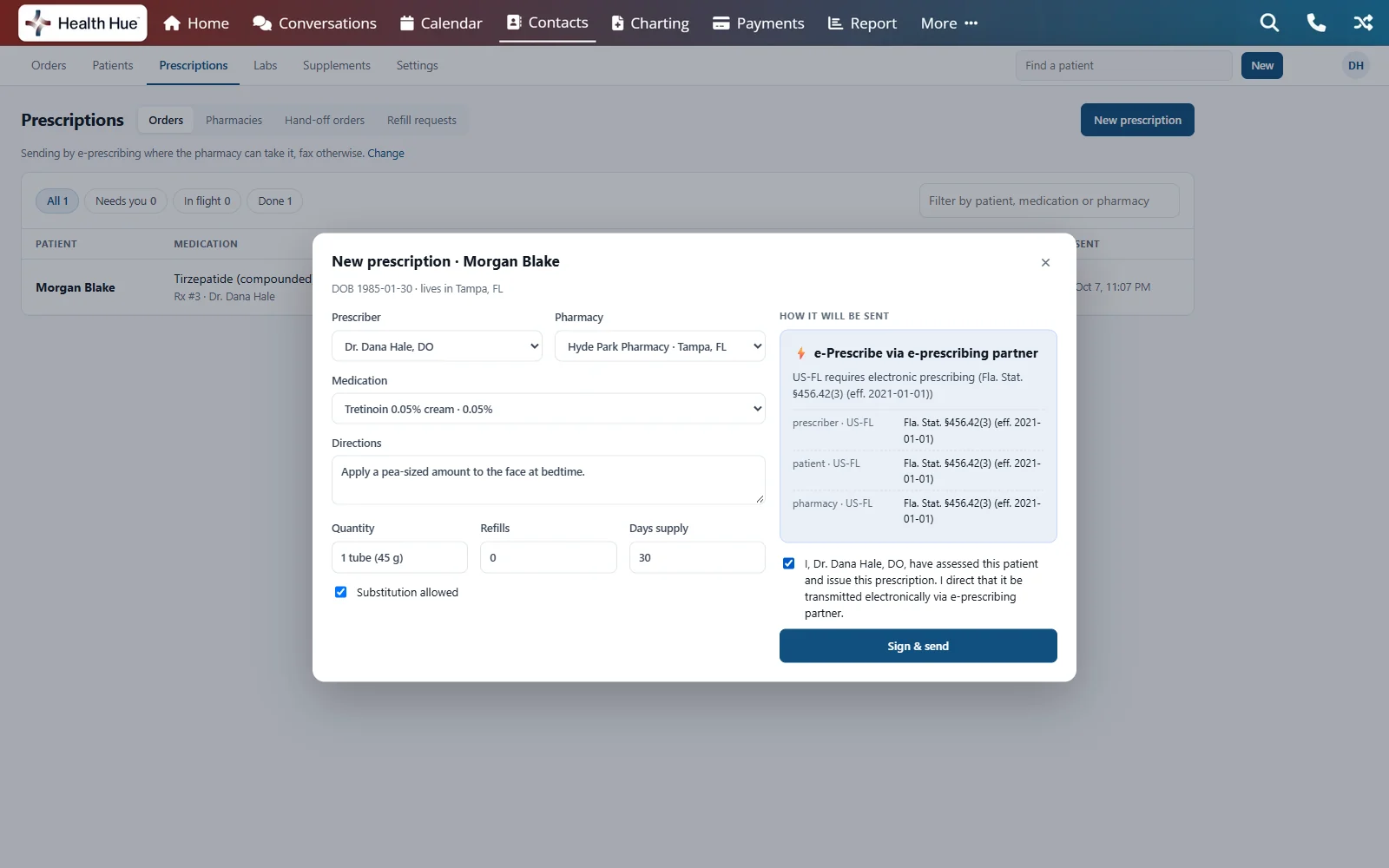
Task: Click Sign & send button
Action: 918,646
